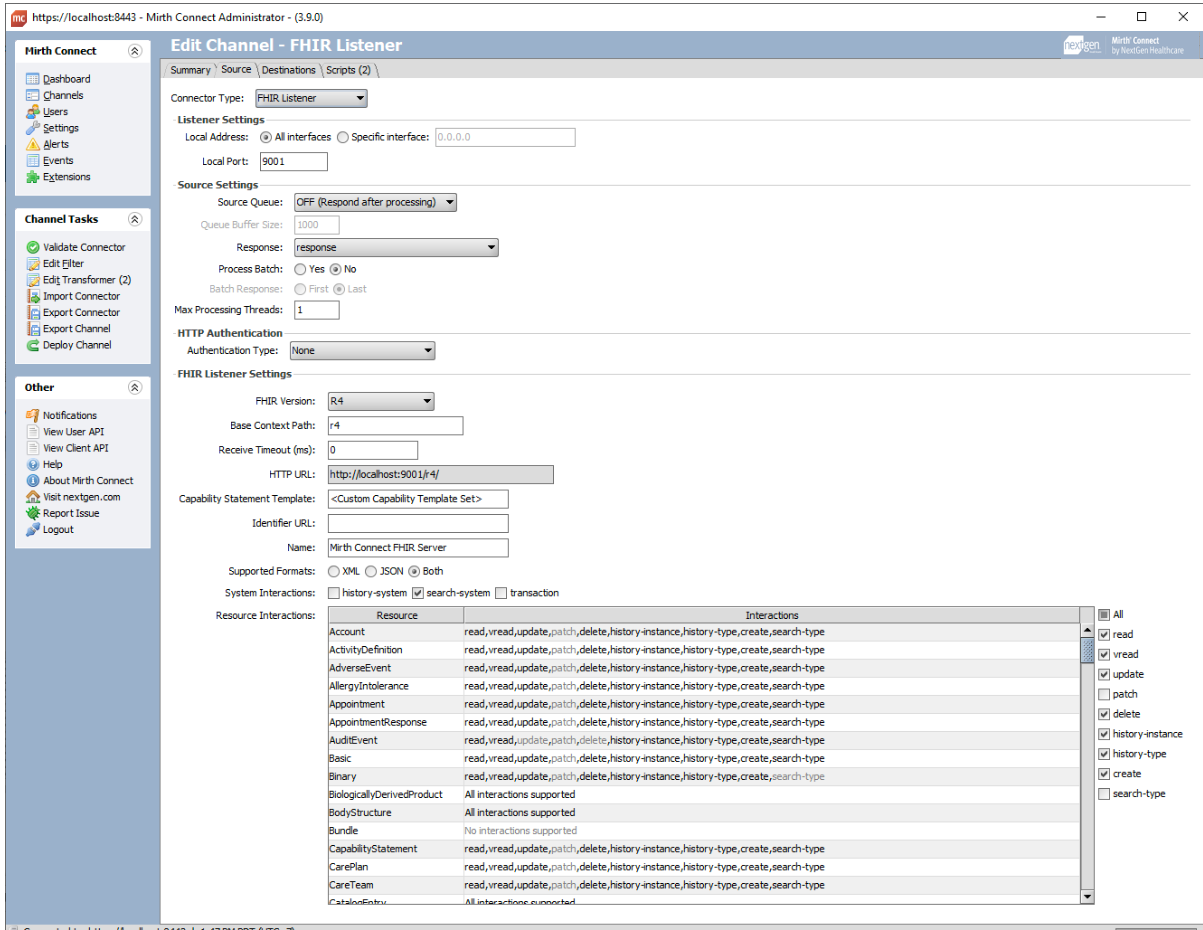Collapse the Channel Tasks panel

click(135, 219)
